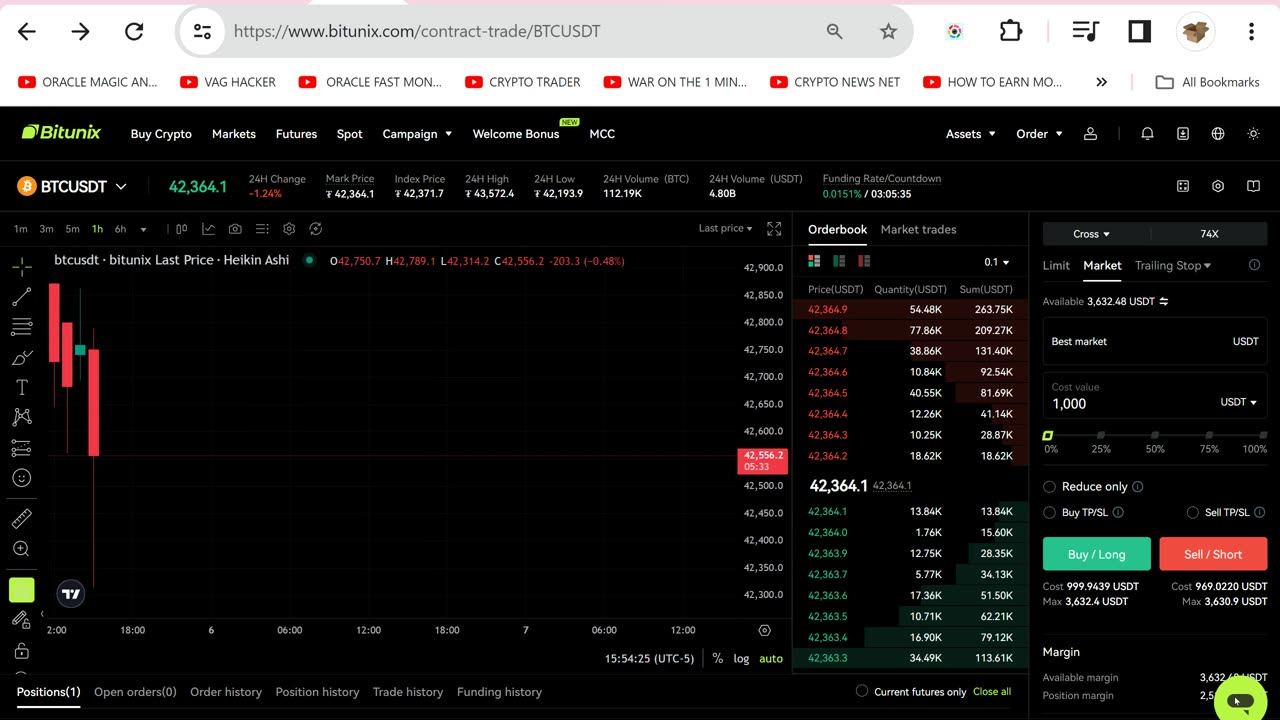Open the language globe icon
Viewport: 1280px width, 720px height.
tap(1218, 133)
